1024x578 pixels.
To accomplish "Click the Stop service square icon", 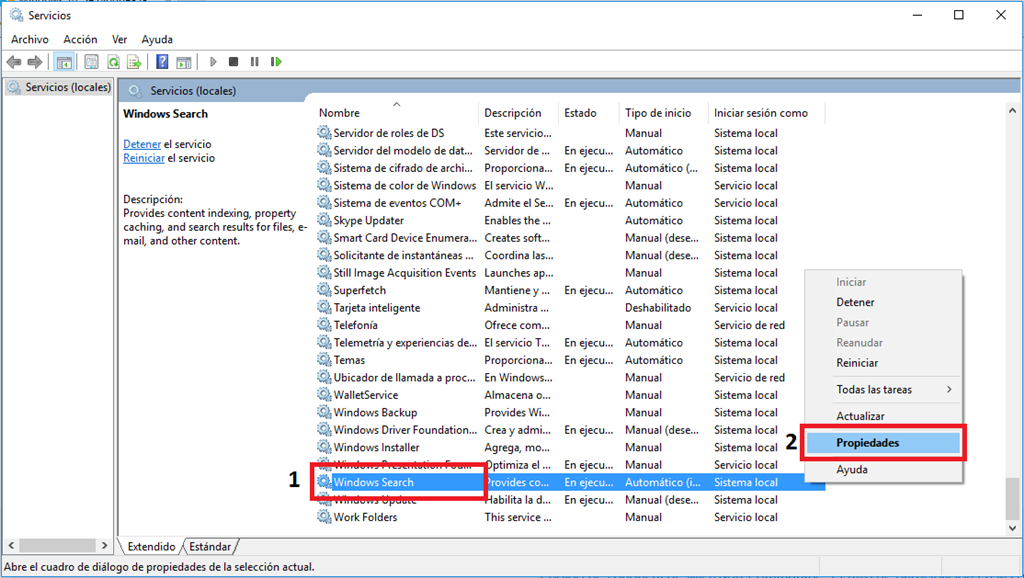I will pos(233,62).
